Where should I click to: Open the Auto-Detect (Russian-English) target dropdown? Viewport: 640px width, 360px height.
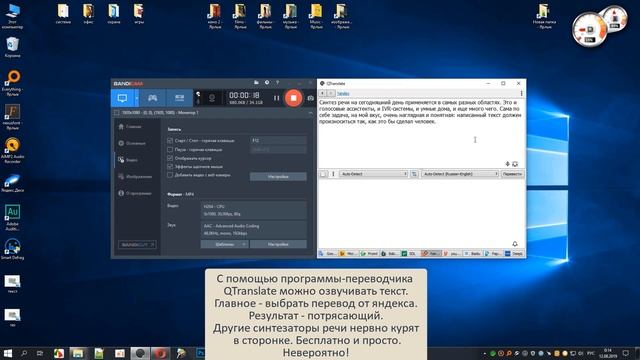click(460, 174)
